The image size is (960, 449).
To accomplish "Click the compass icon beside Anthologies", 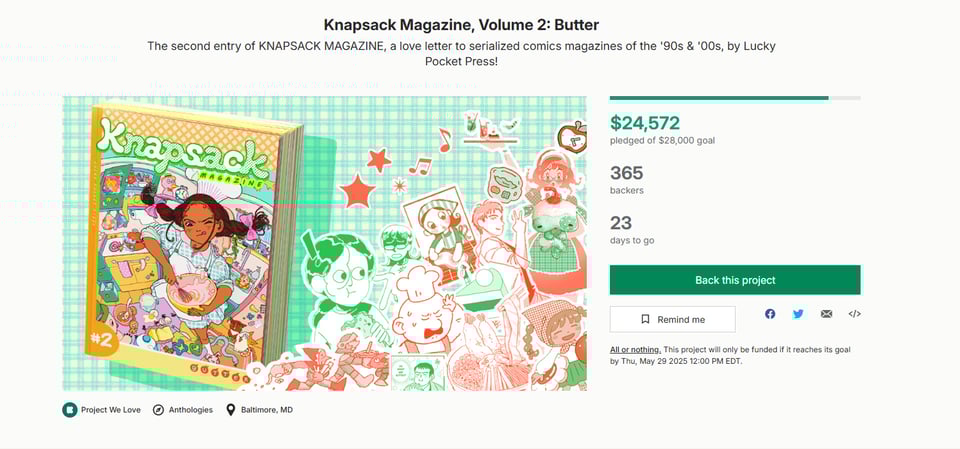I will tap(158, 410).
